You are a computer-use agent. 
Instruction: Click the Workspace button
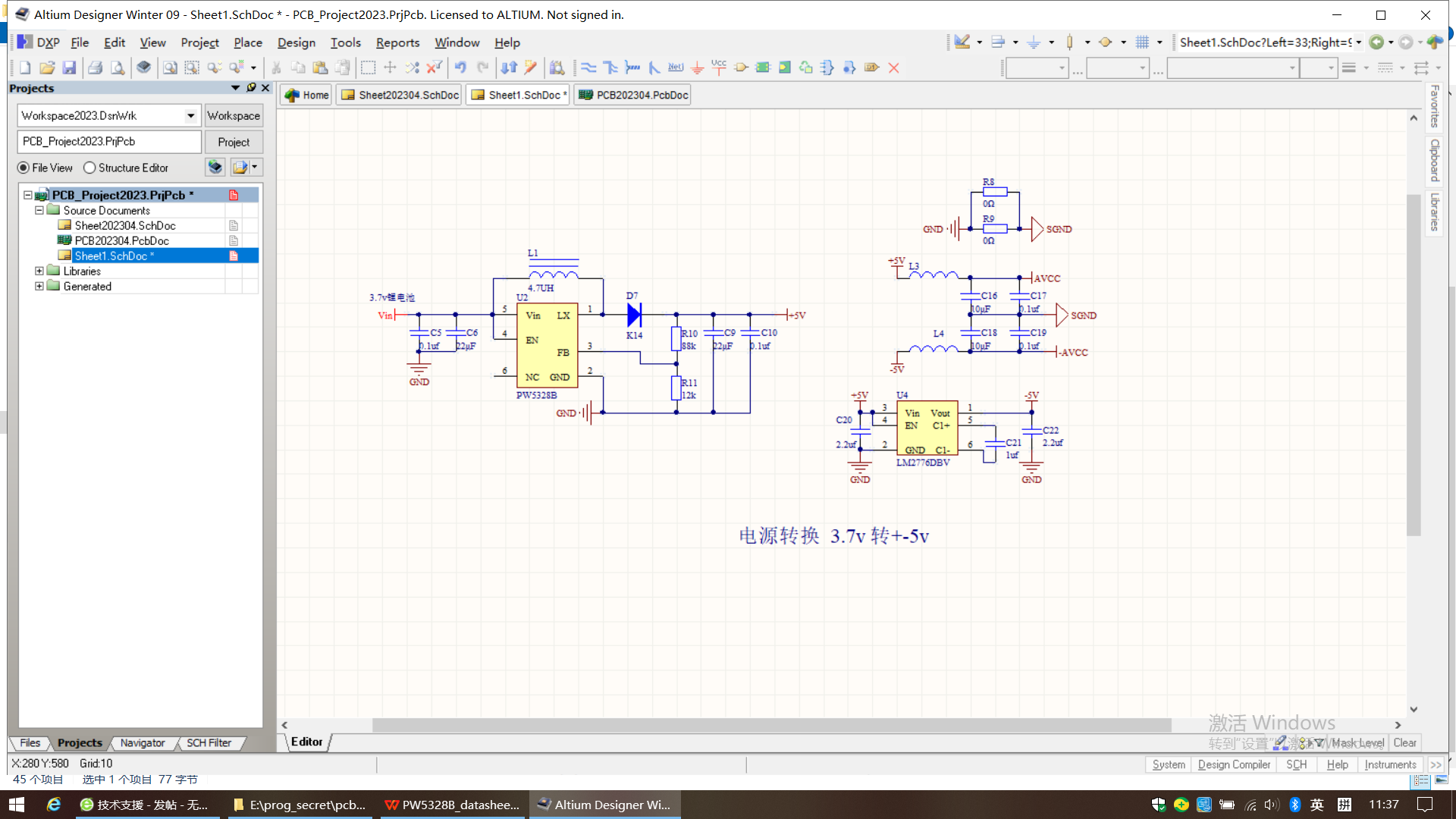point(234,115)
